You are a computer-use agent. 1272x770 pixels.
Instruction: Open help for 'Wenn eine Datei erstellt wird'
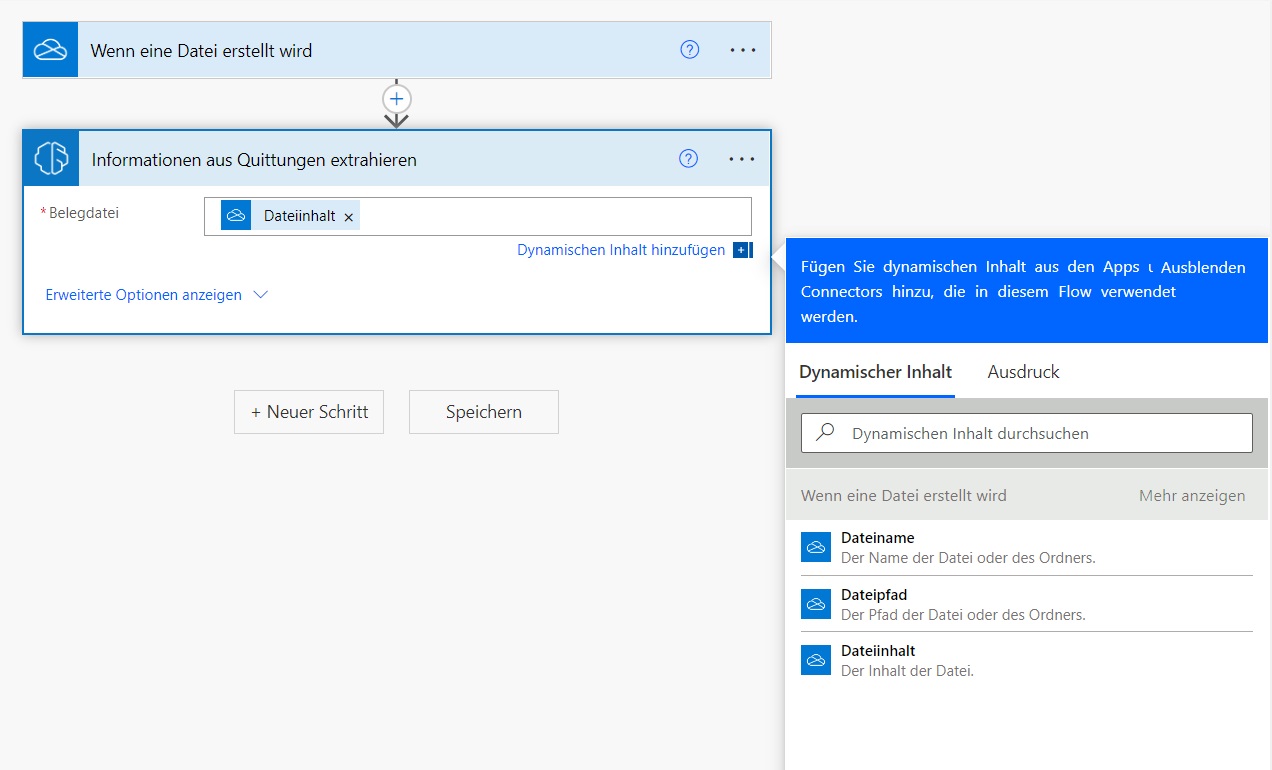tap(689, 50)
